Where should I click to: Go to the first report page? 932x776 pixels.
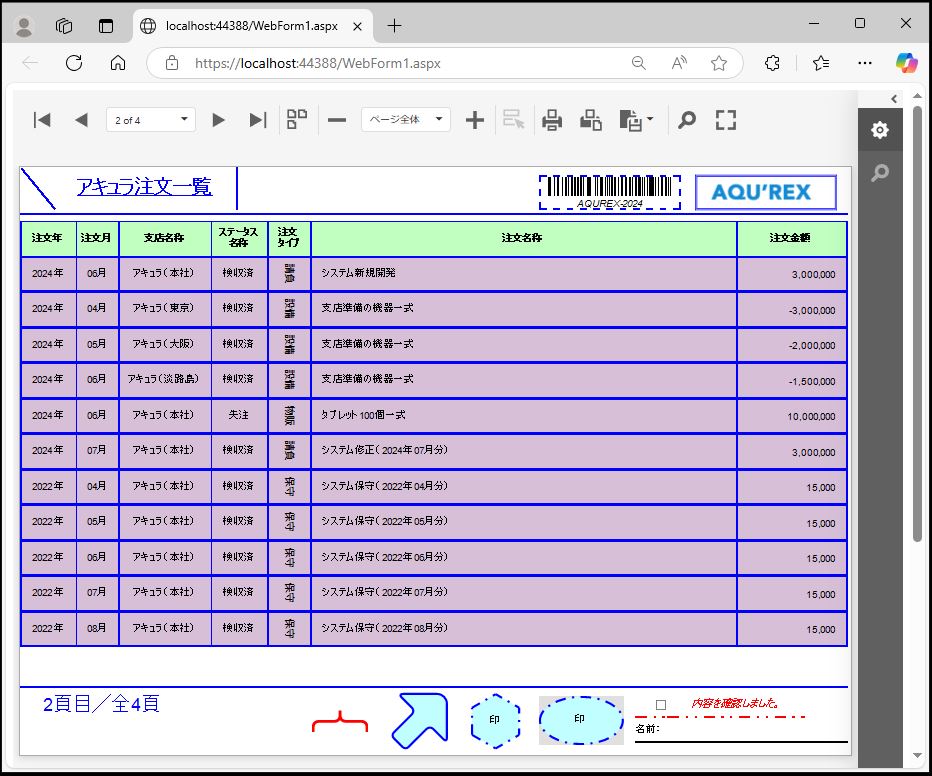pyautogui.click(x=42, y=120)
